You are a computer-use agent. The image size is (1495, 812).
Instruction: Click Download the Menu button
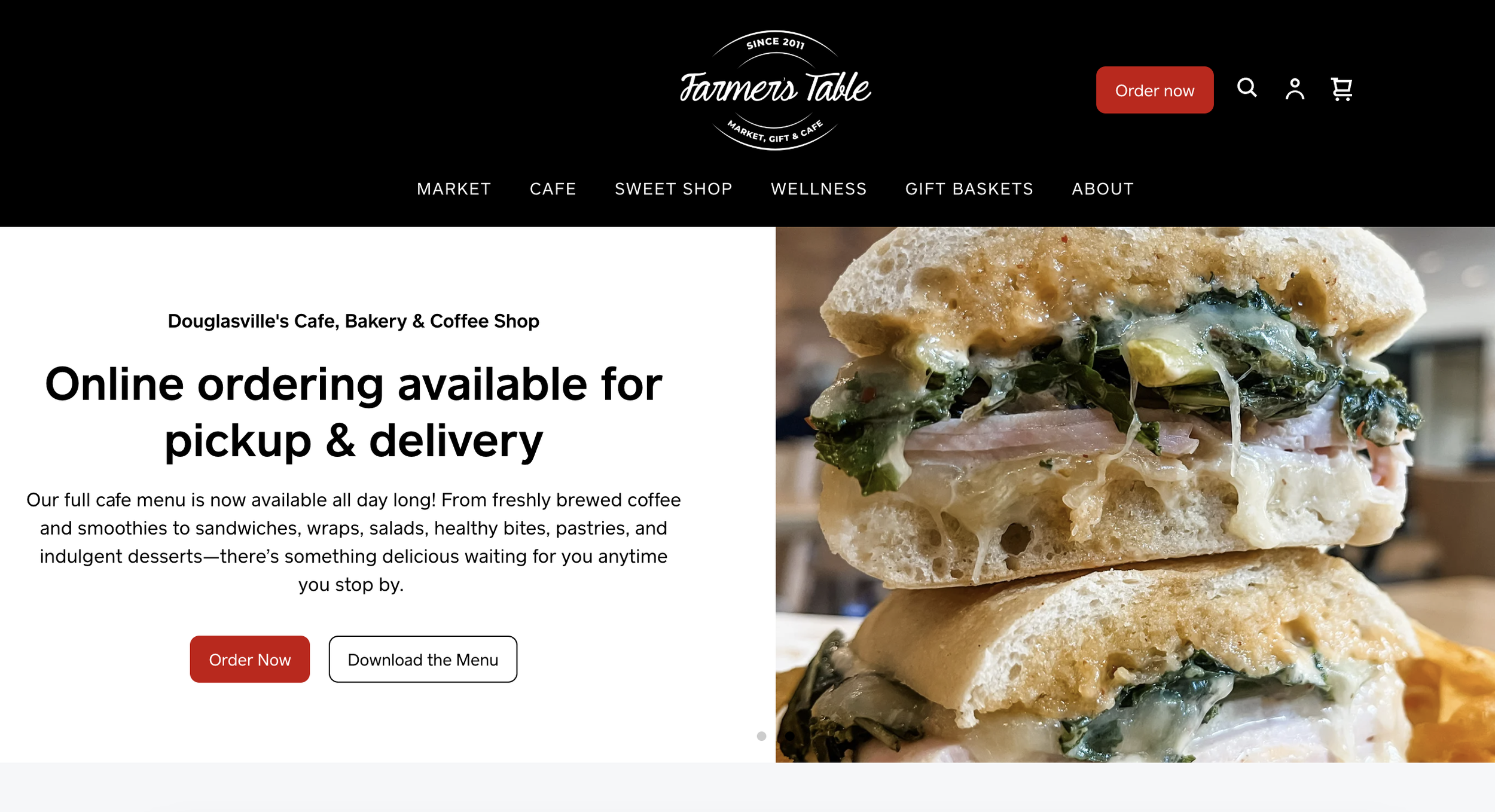tap(423, 660)
